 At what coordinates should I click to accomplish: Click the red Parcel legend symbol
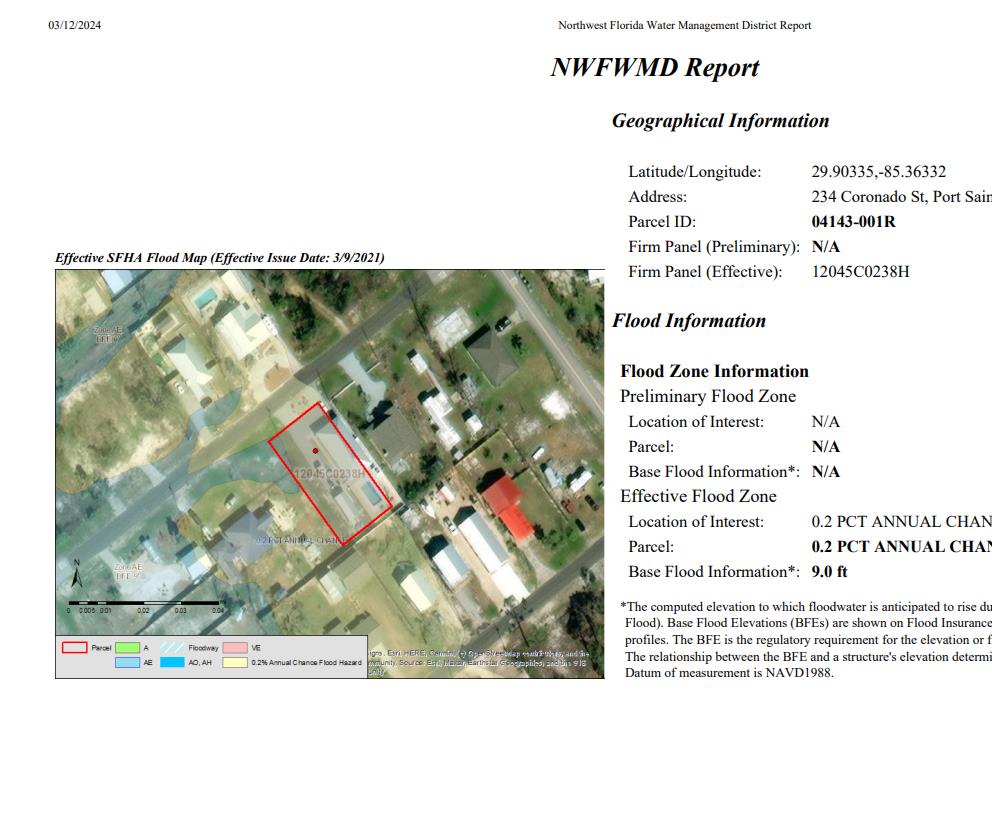[x=75, y=648]
